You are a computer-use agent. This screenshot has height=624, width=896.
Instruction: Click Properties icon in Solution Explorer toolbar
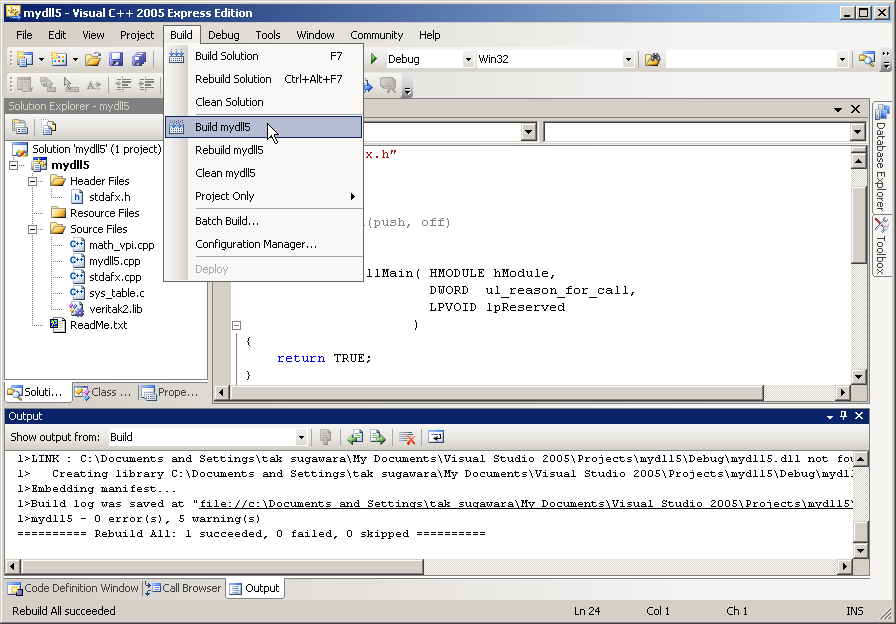tap(20, 127)
